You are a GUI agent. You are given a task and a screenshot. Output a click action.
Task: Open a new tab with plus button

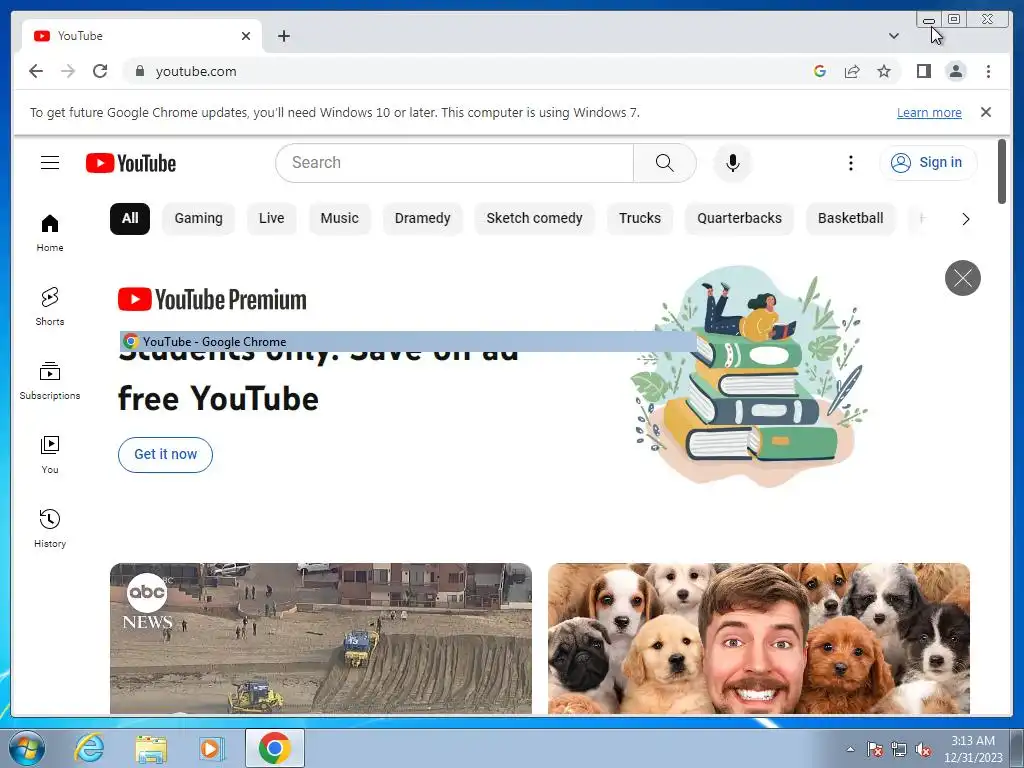point(283,36)
